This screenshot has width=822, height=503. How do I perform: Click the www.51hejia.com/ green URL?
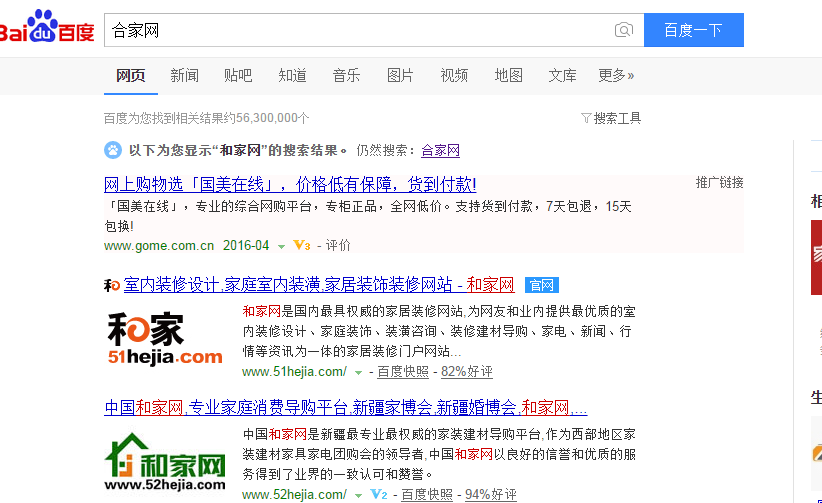pyautogui.click(x=294, y=372)
